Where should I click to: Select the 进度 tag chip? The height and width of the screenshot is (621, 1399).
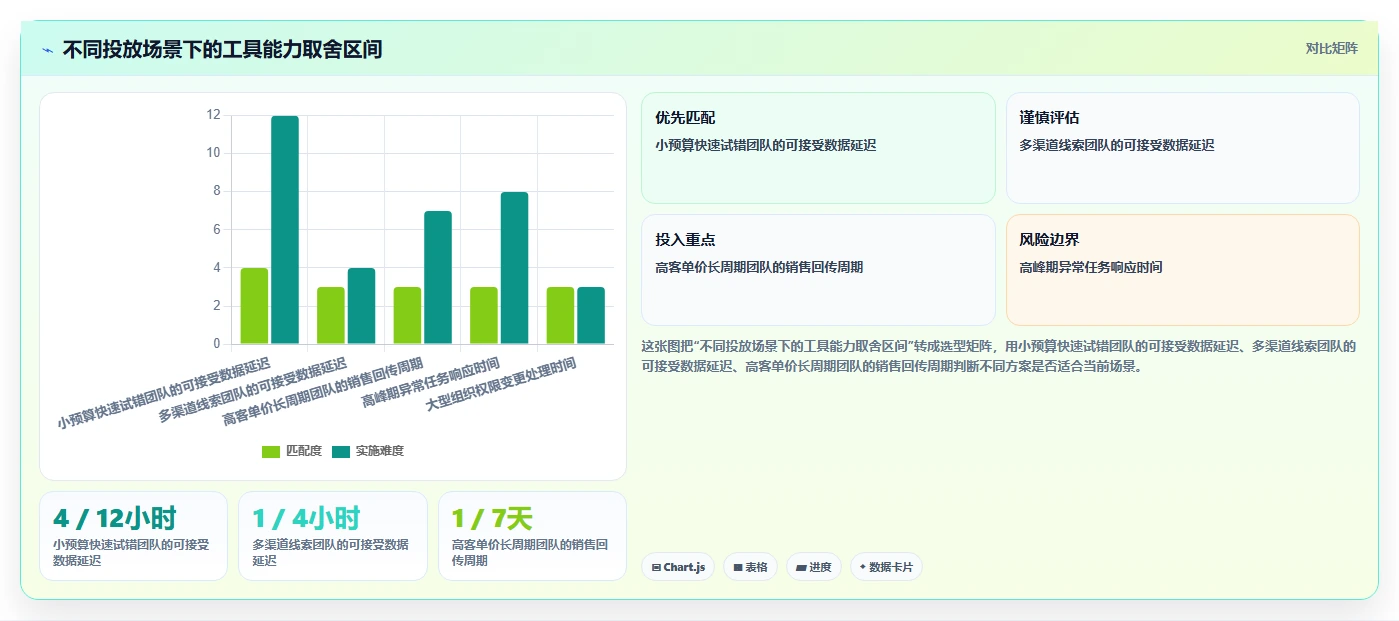coord(814,567)
